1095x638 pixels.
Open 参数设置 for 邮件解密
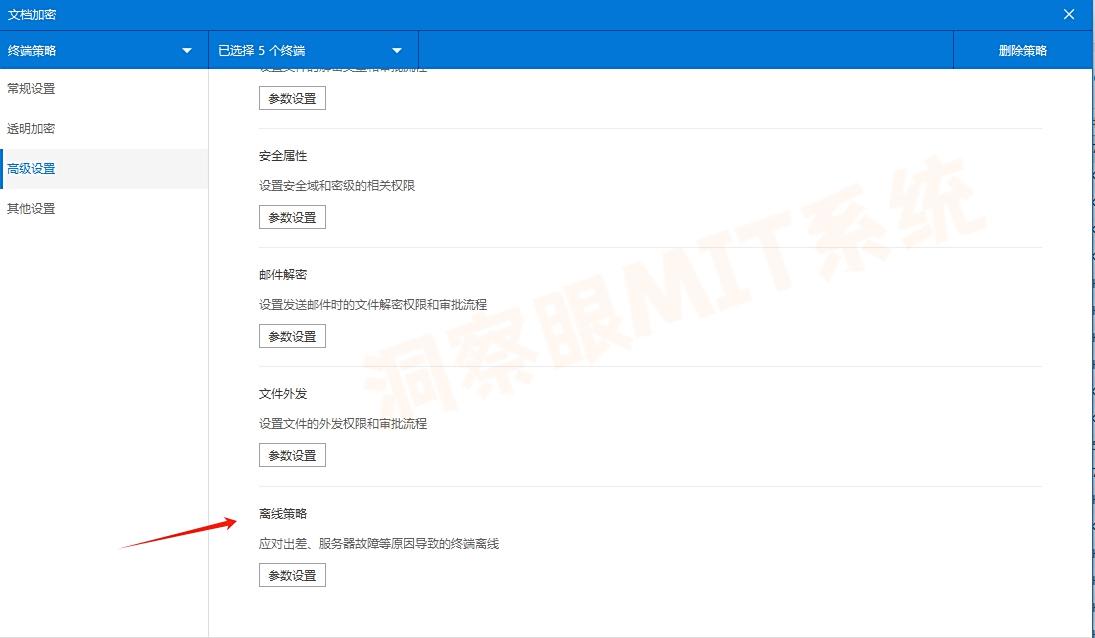click(292, 336)
